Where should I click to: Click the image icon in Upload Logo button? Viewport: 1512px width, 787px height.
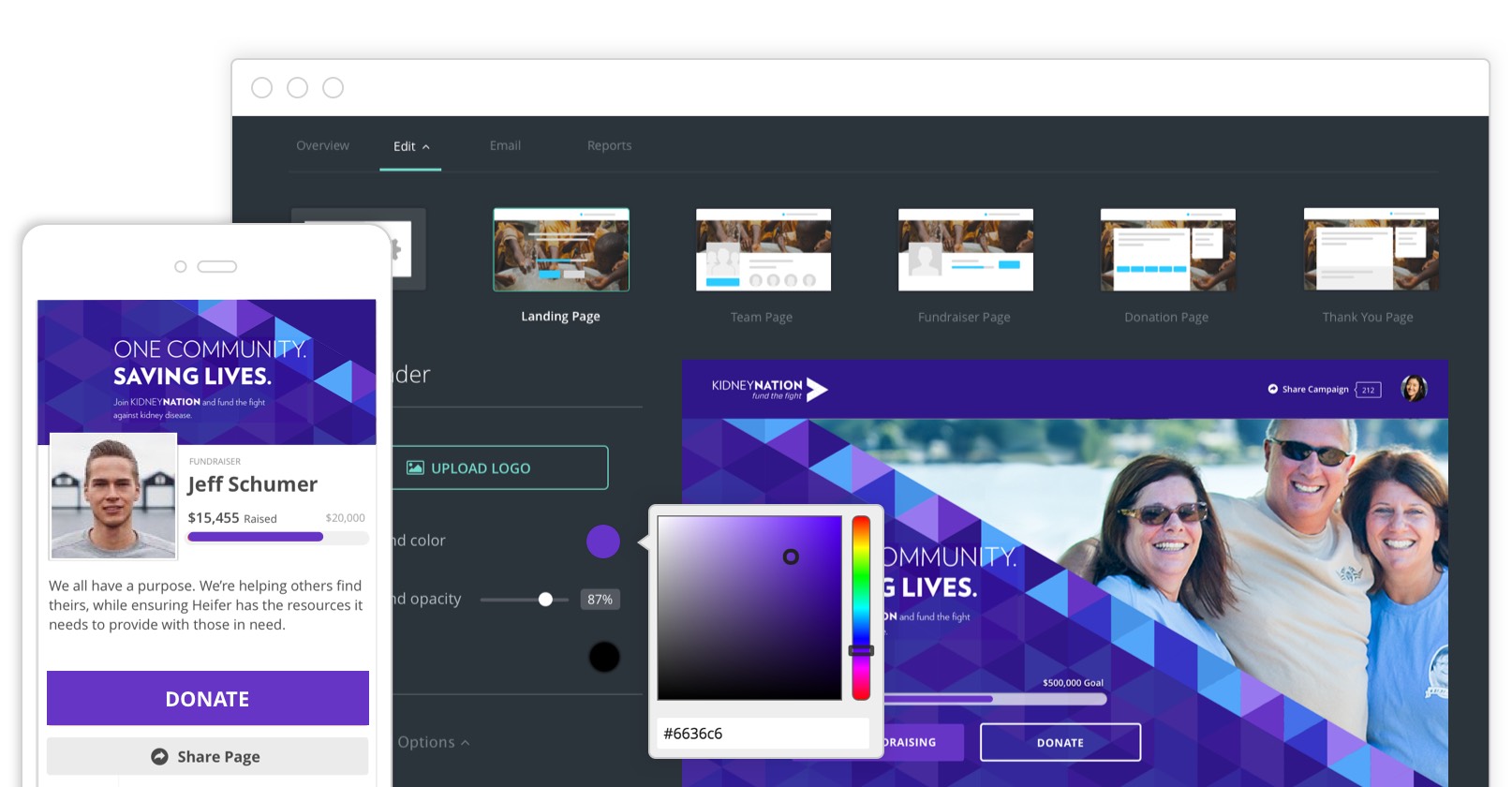[x=415, y=468]
